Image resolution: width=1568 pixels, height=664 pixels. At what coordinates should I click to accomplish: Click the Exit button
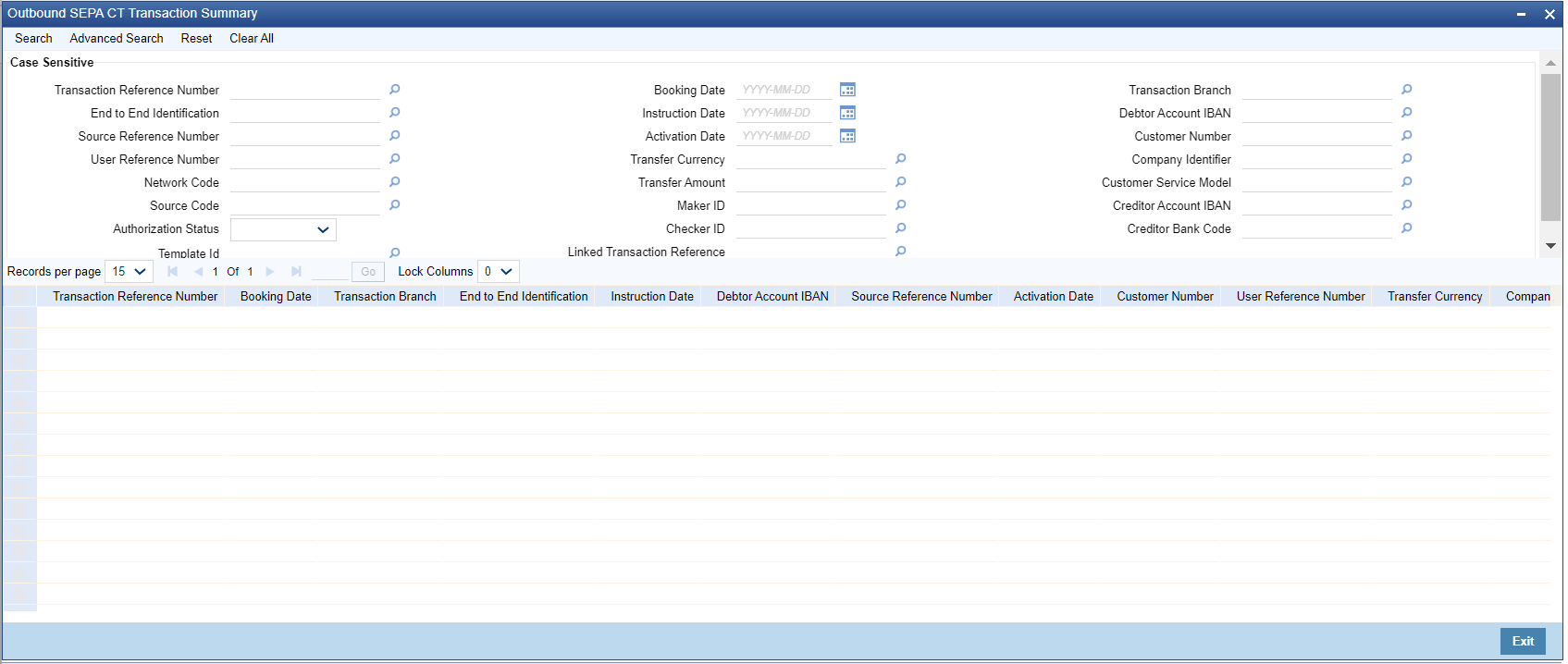[x=1523, y=641]
